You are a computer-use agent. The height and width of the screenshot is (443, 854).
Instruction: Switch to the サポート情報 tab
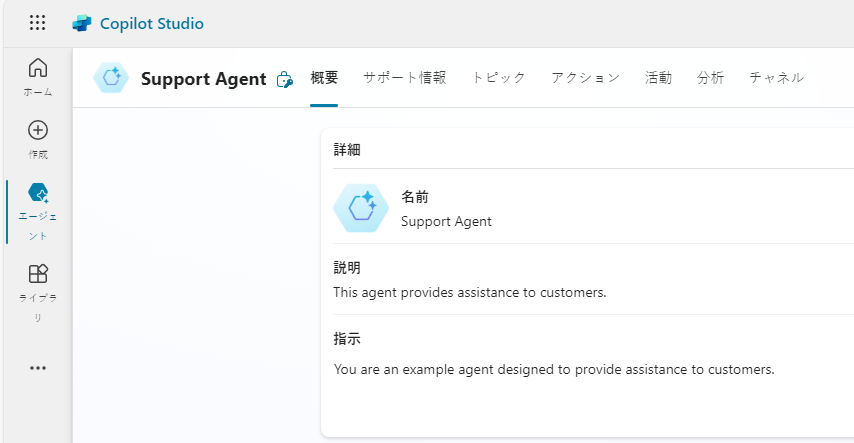[x=404, y=78]
